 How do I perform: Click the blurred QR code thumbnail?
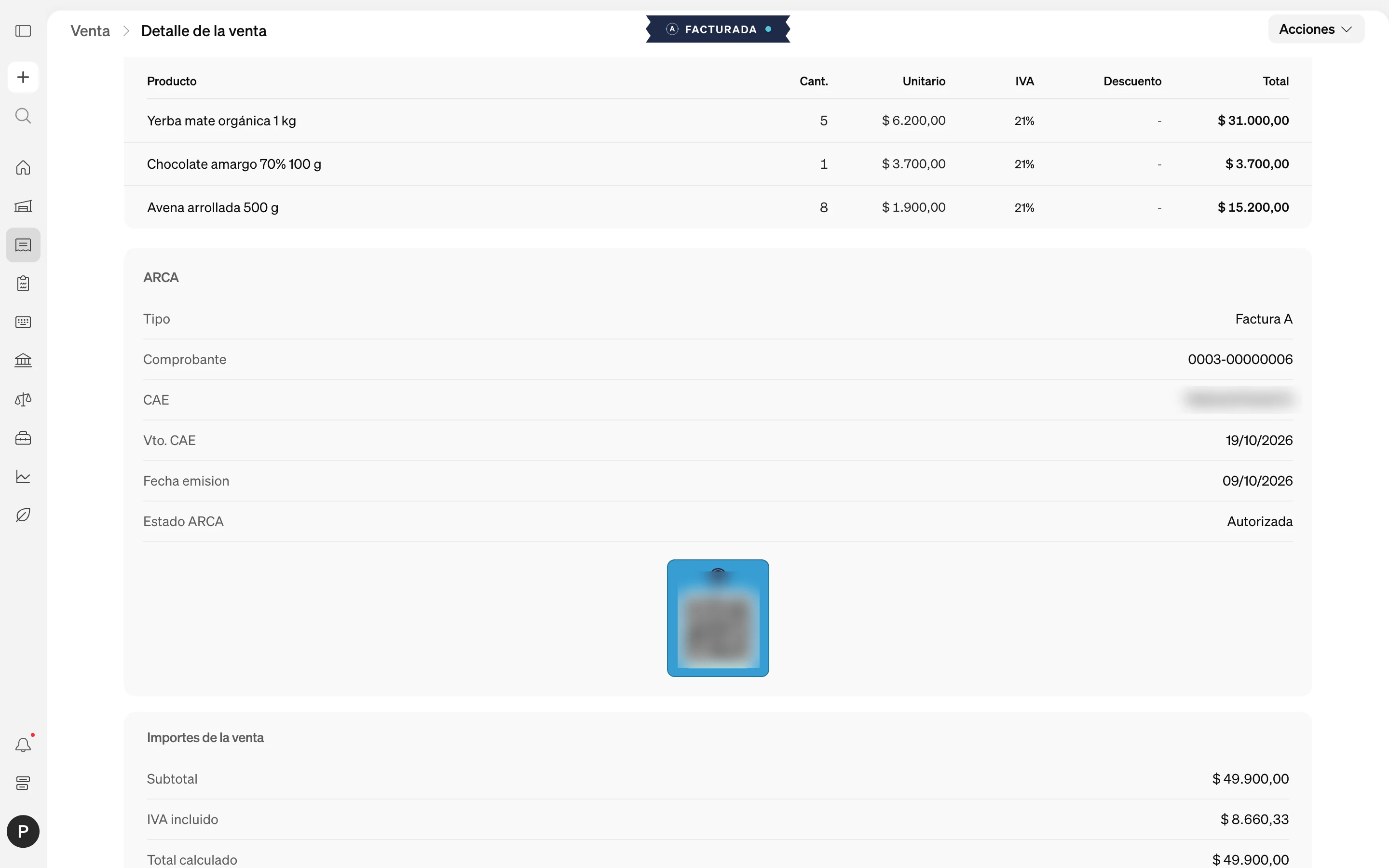tap(718, 618)
